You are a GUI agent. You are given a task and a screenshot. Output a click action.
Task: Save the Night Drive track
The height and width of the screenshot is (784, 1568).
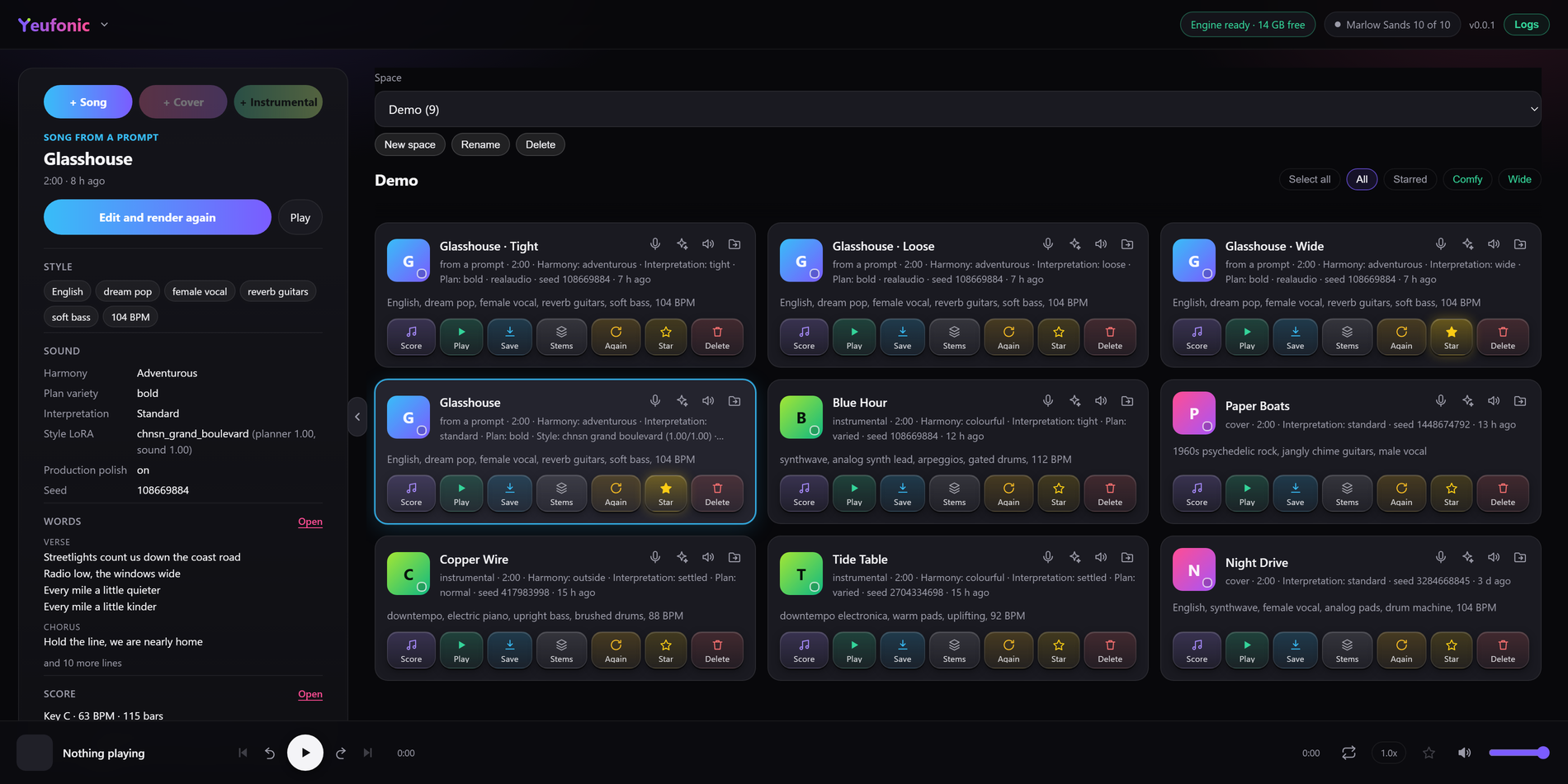coord(1296,649)
